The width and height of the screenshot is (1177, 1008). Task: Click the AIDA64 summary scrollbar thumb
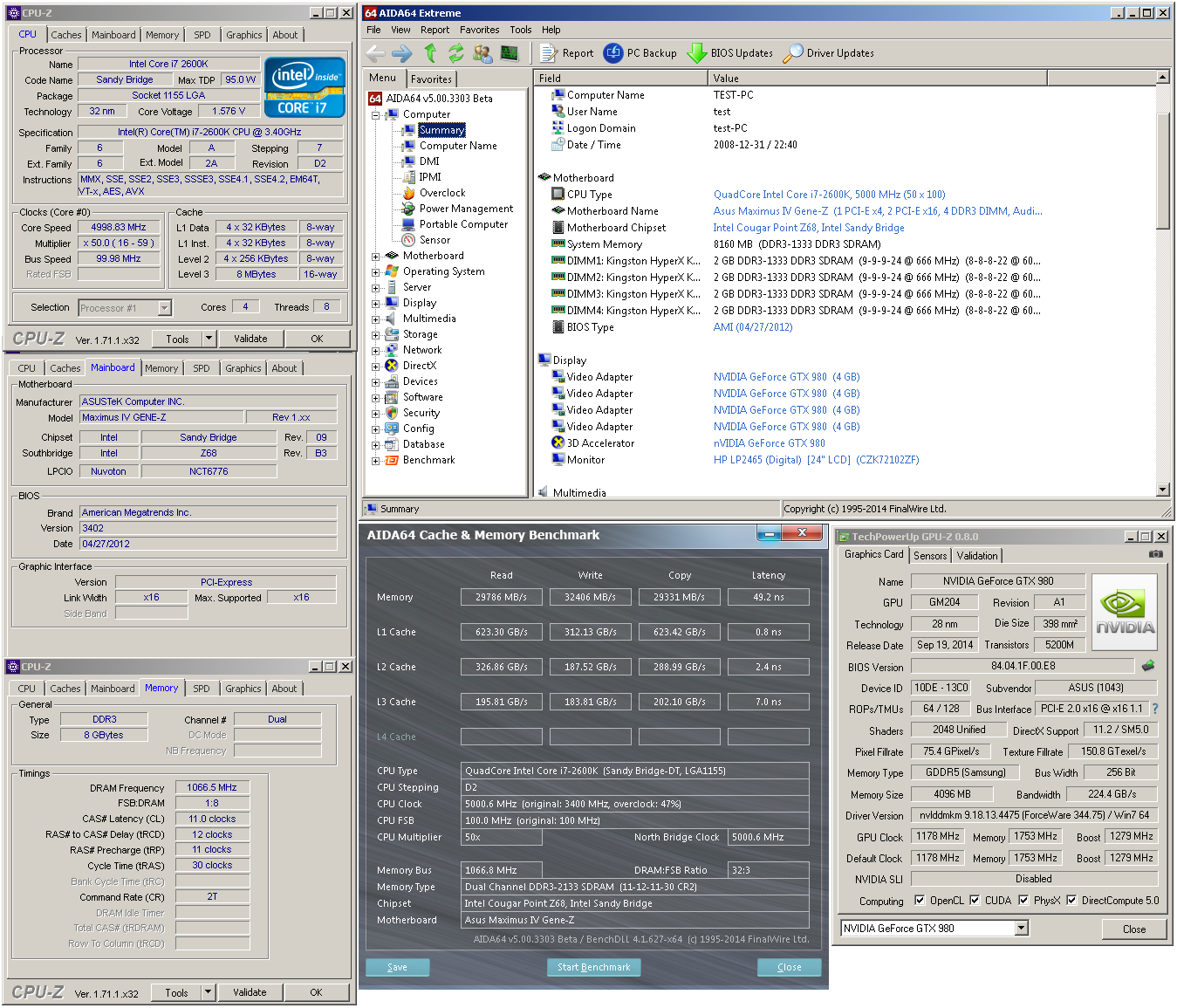click(1162, 170)
